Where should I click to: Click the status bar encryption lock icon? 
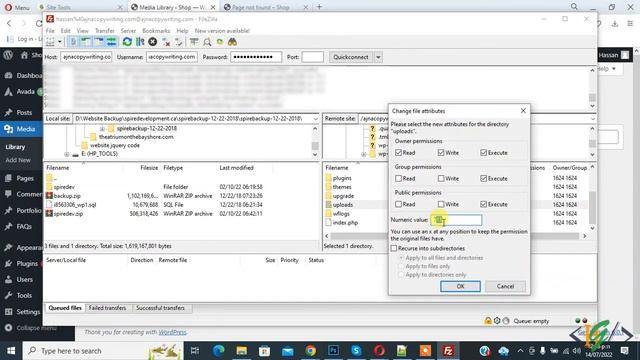tap(488, 321)
